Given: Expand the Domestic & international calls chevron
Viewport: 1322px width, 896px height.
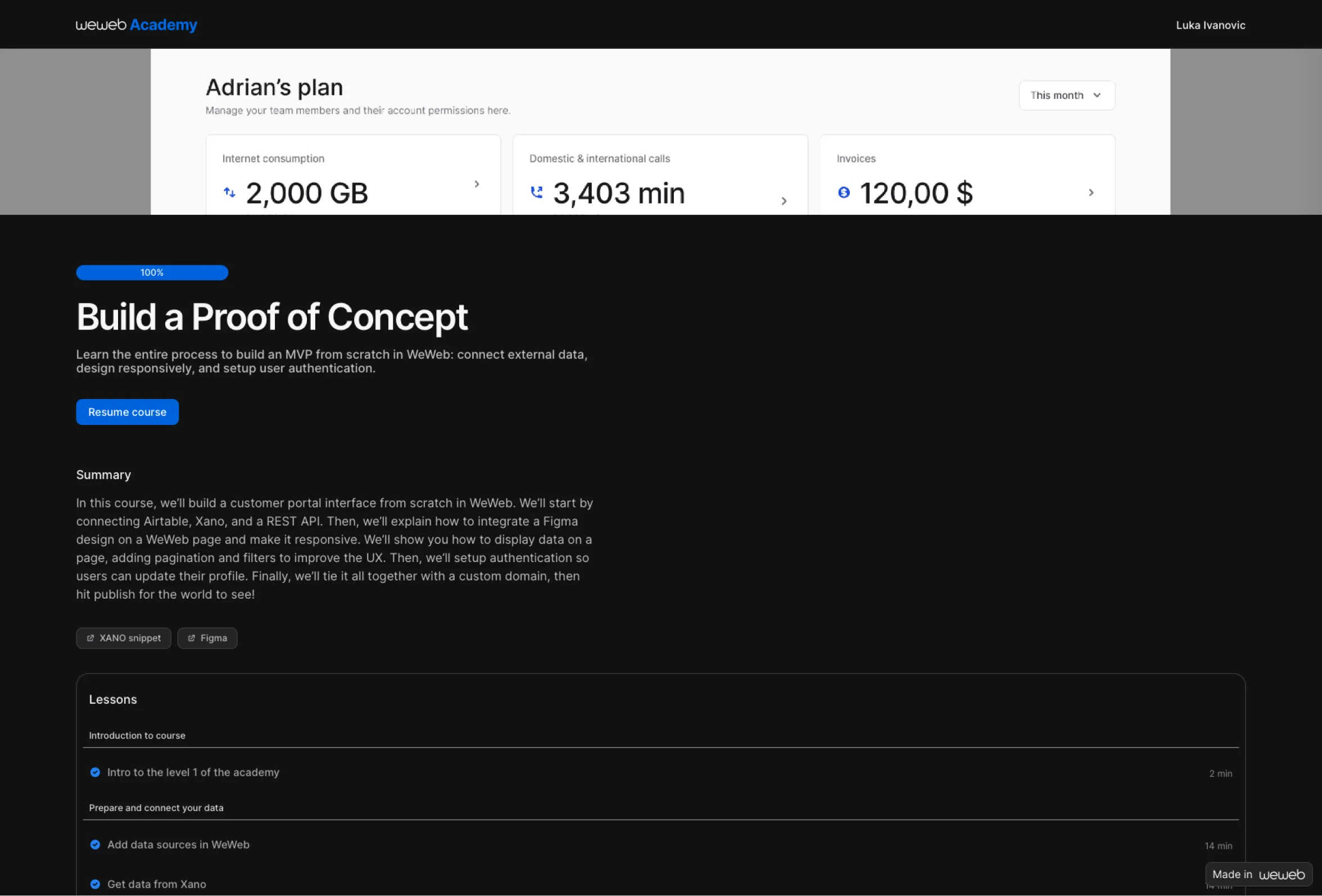Looking at the screenshot, I should [784, 201].
